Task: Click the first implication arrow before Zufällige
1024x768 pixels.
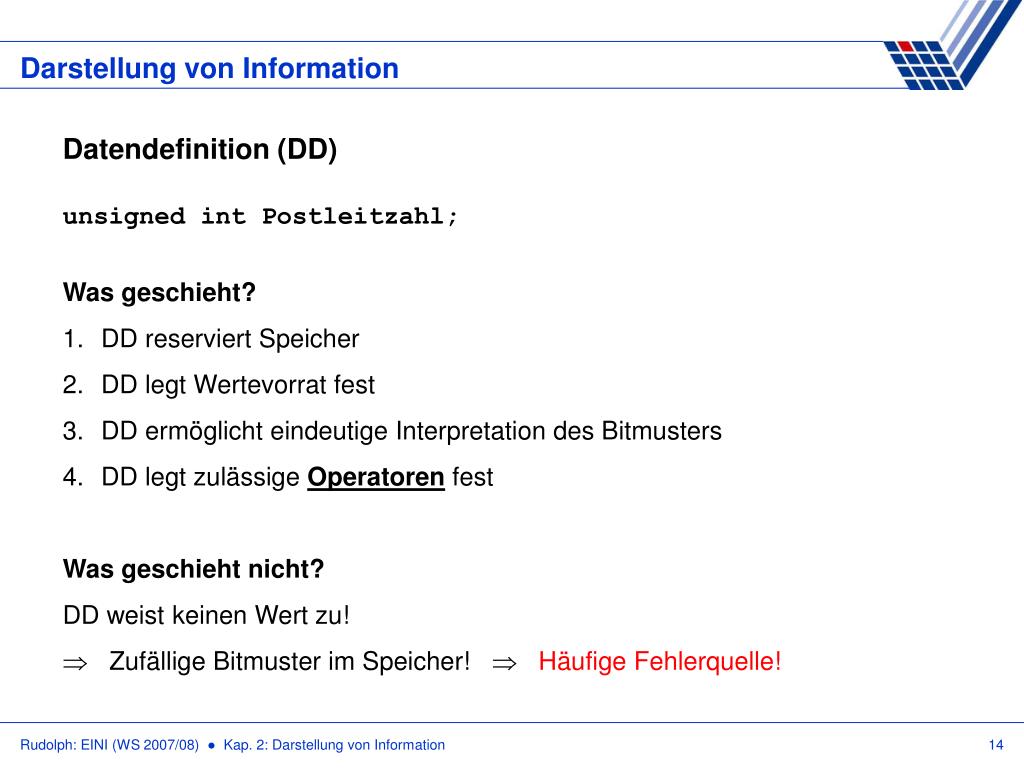Action: tap(74, 663)
